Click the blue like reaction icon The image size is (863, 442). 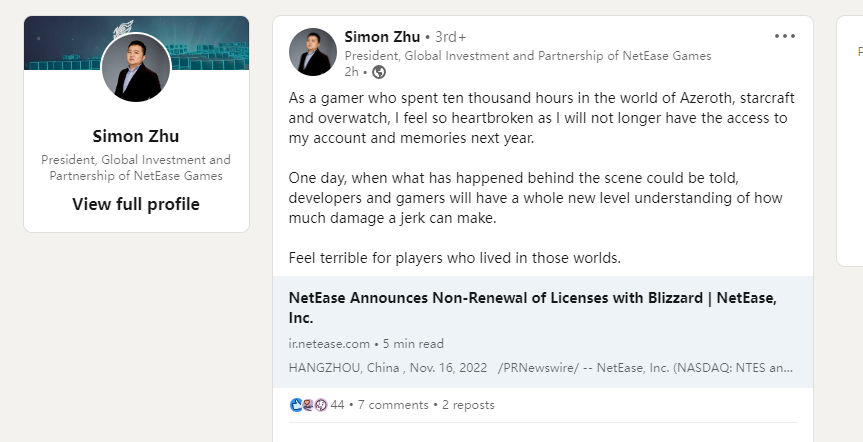tap(296, 405)
